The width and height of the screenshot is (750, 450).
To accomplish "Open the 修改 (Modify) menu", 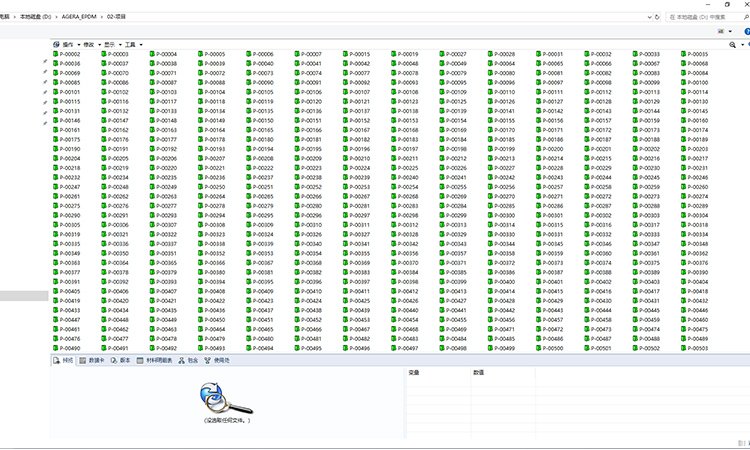I will (x=91, y=44).
